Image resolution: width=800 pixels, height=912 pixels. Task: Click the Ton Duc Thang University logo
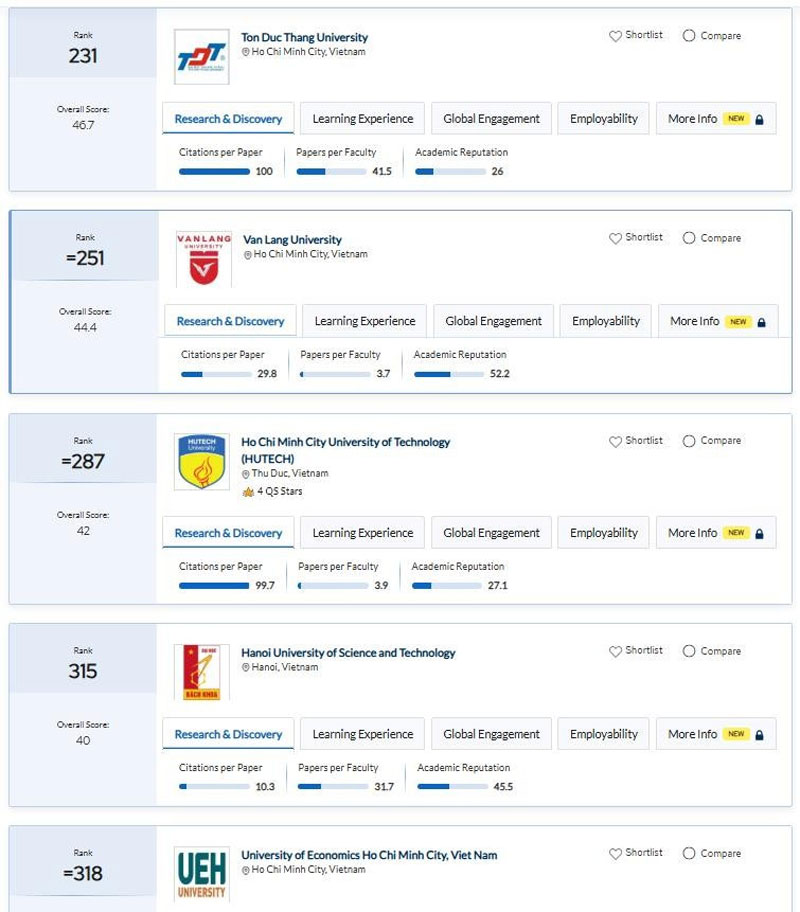(201, 57)
